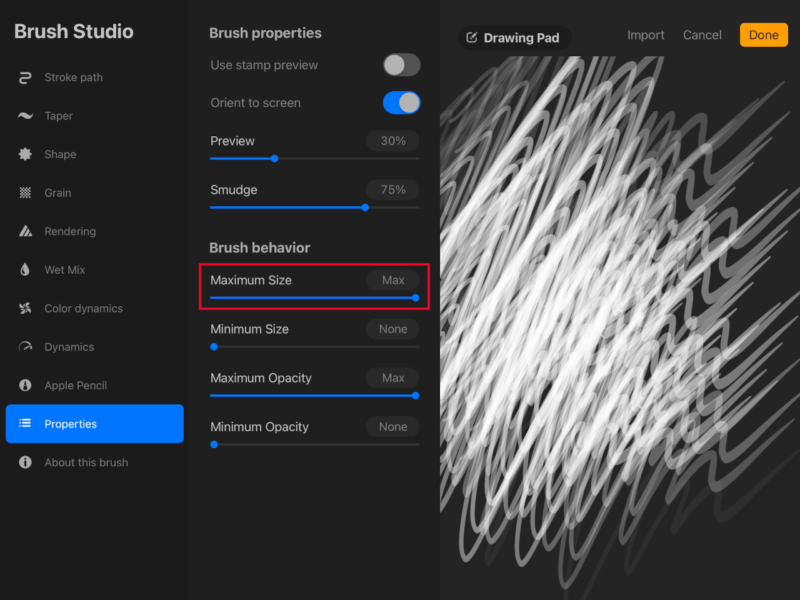
Task: Open the Drawing Pad options
Action: (x=513, y=37)
